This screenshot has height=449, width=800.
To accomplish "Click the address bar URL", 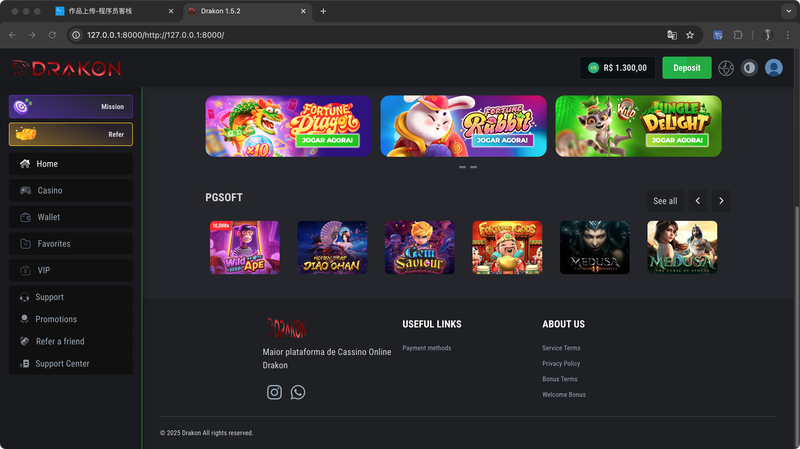I will pos(156,35).
